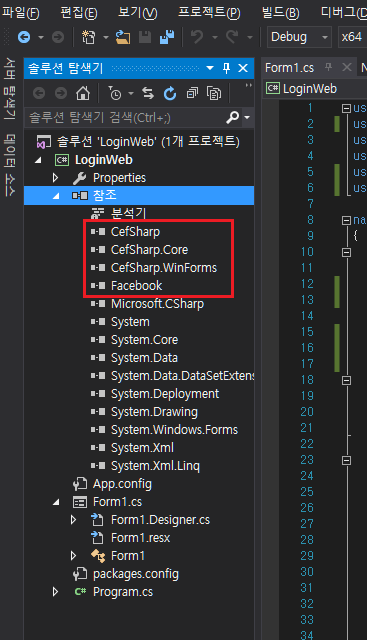The width and height of the screenshot is (367, 640).
Task: Click the save all toolbar icon
Action: point(167,38)
